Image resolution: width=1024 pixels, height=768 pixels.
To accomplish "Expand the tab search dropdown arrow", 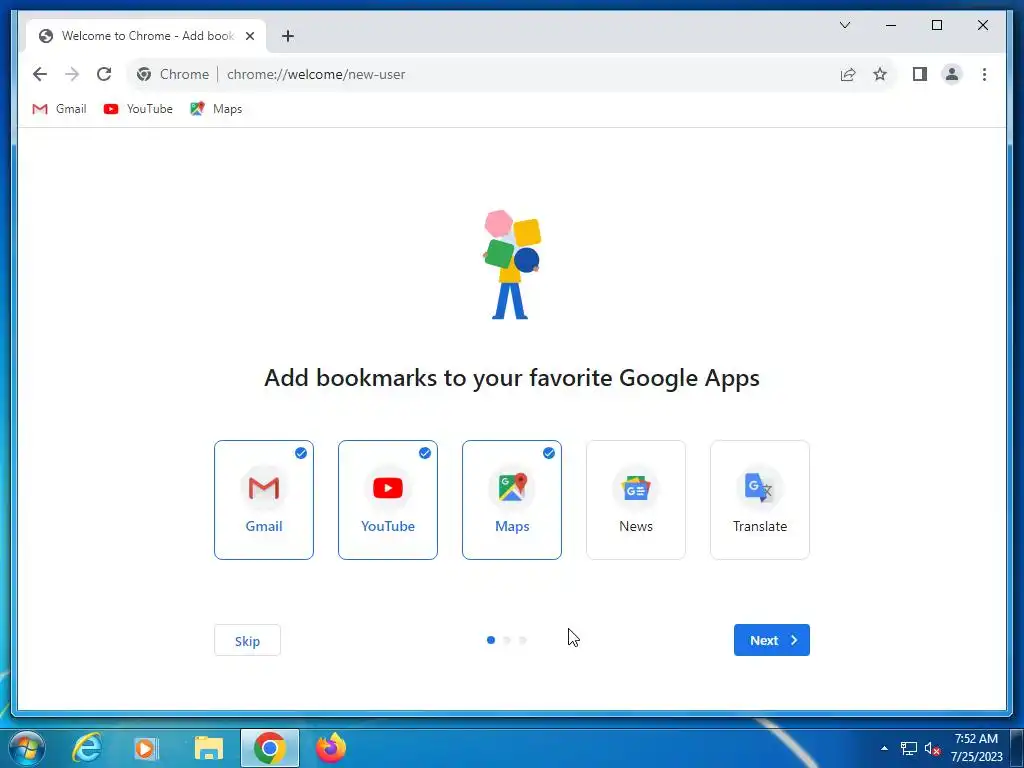I will click(844, 25).
